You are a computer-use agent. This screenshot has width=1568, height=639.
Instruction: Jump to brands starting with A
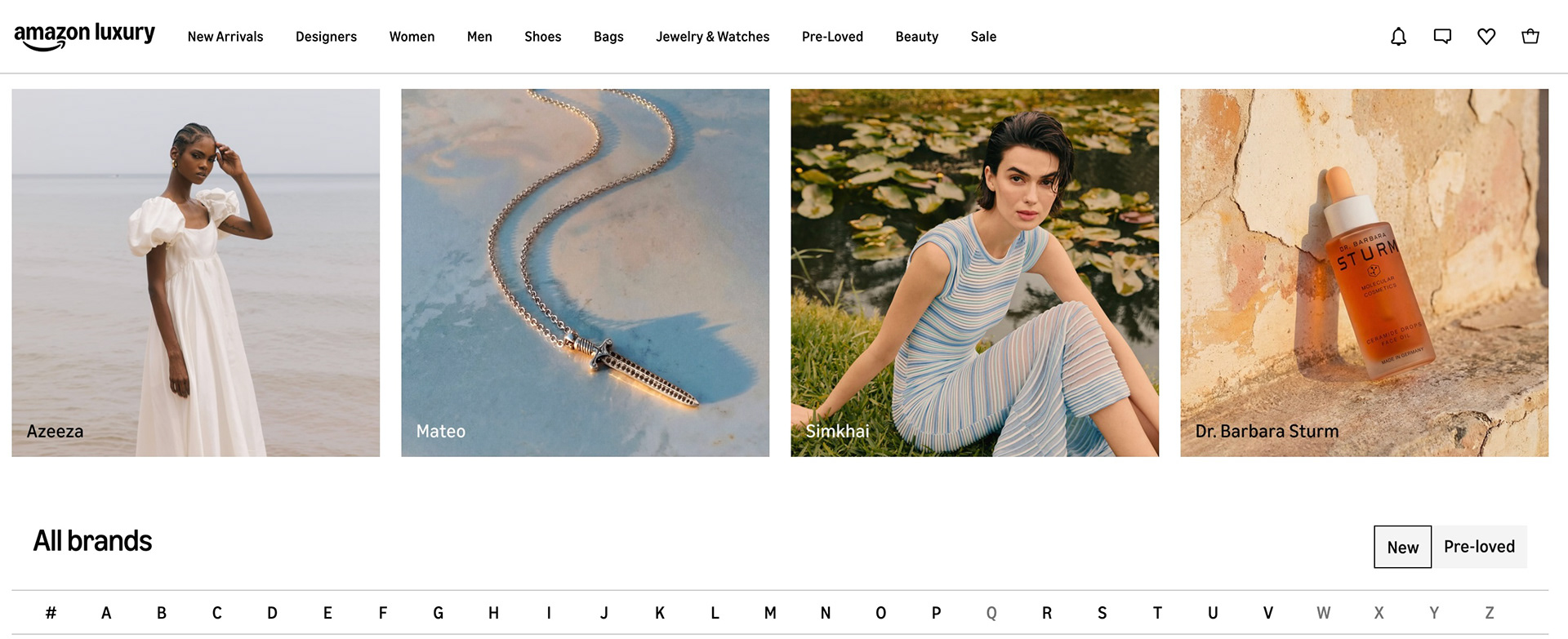click(106, 613)
